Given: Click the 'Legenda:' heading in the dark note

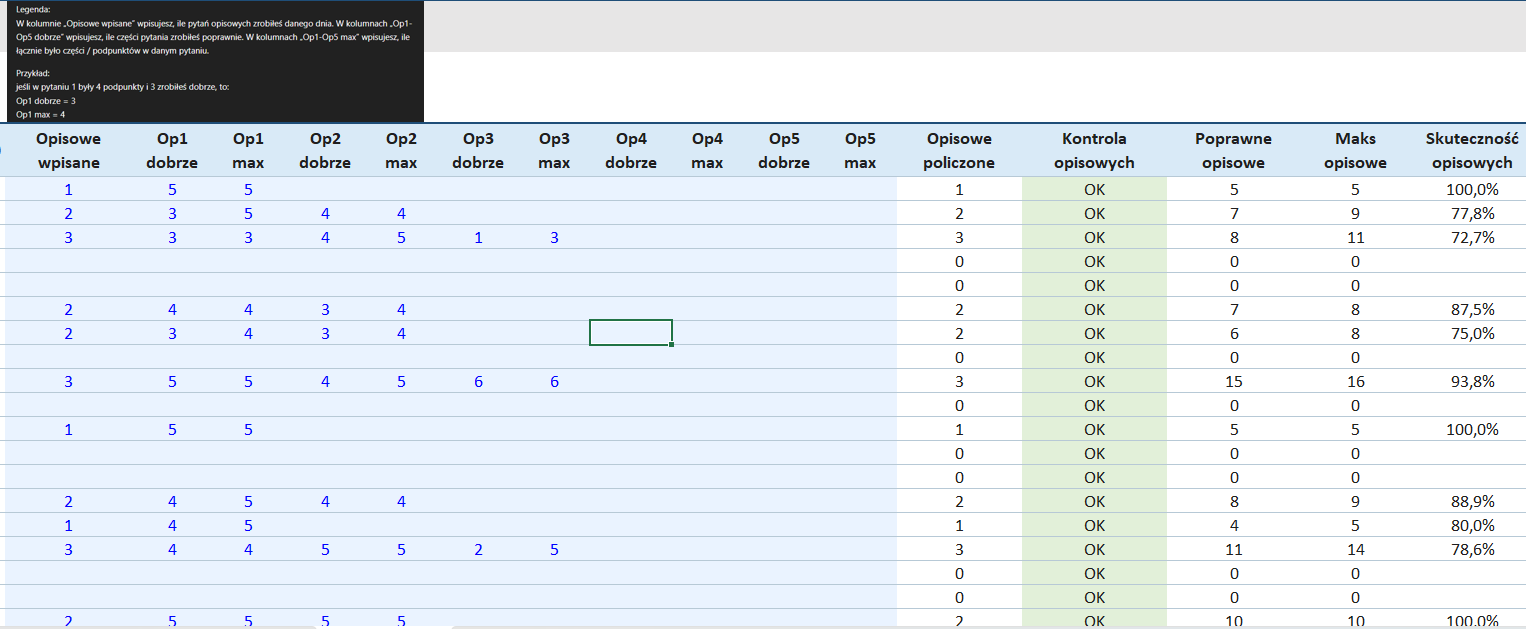Looking at the screenshot, I should pyautogui.click(x=33, y=9).
